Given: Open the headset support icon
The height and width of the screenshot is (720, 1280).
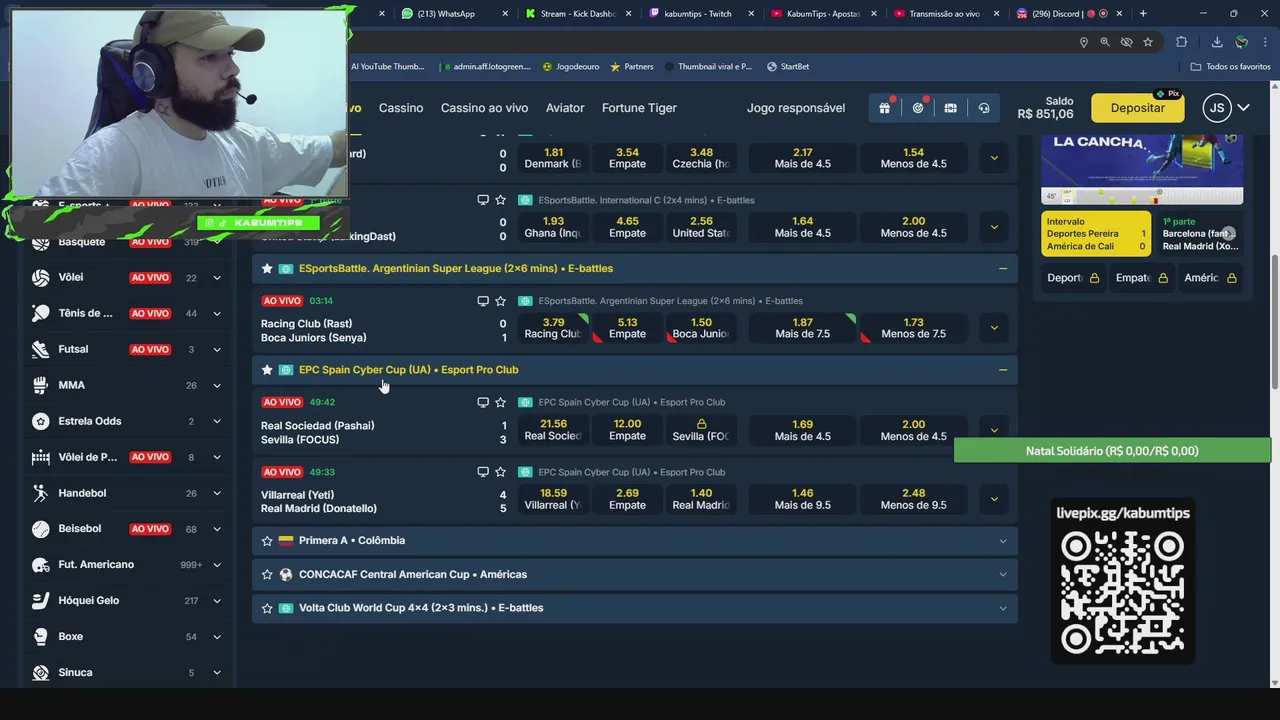Looking at the screenshot, I should point(984,108).
